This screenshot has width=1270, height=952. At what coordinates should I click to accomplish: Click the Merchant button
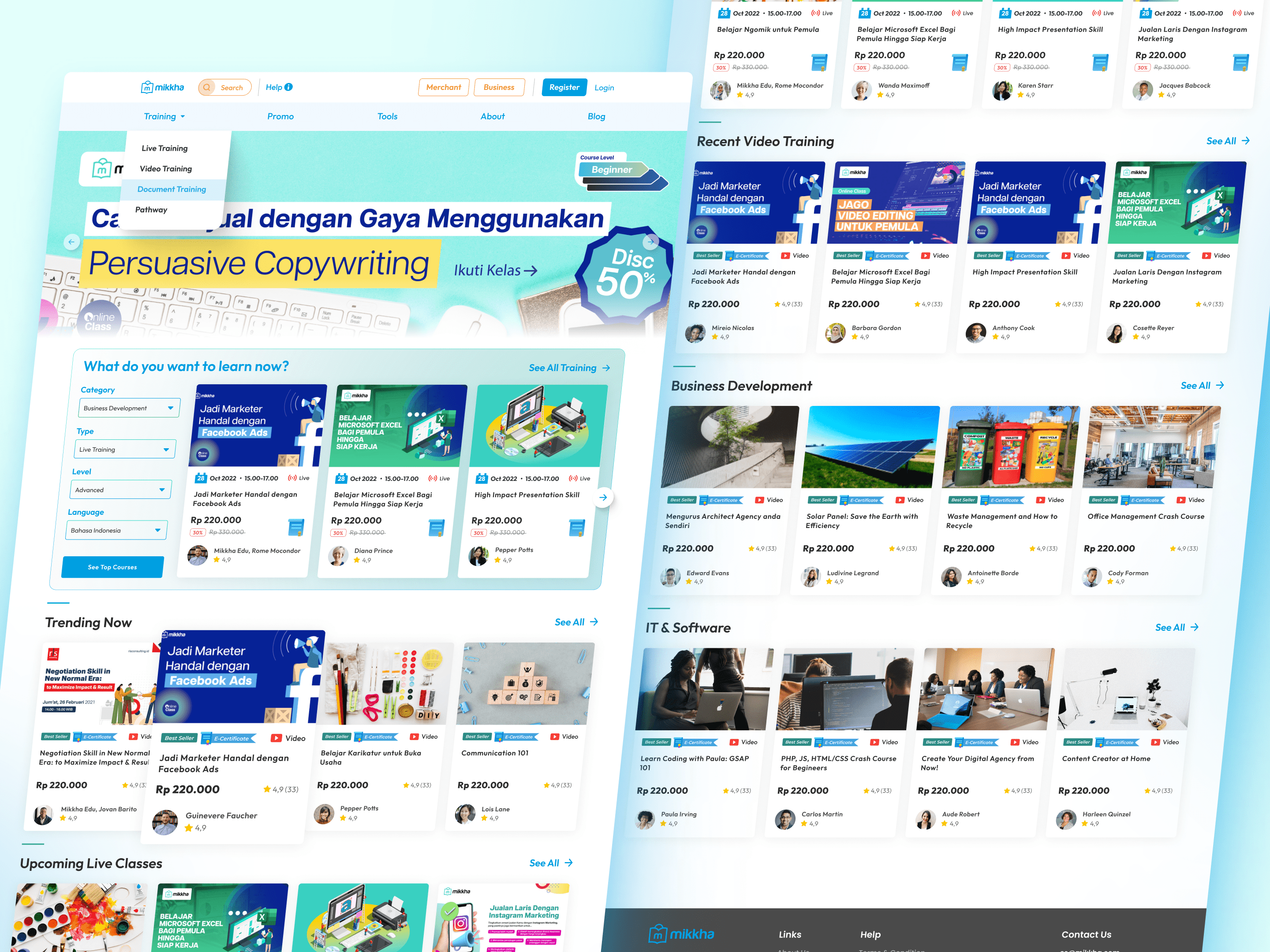[x=444, y=87]
